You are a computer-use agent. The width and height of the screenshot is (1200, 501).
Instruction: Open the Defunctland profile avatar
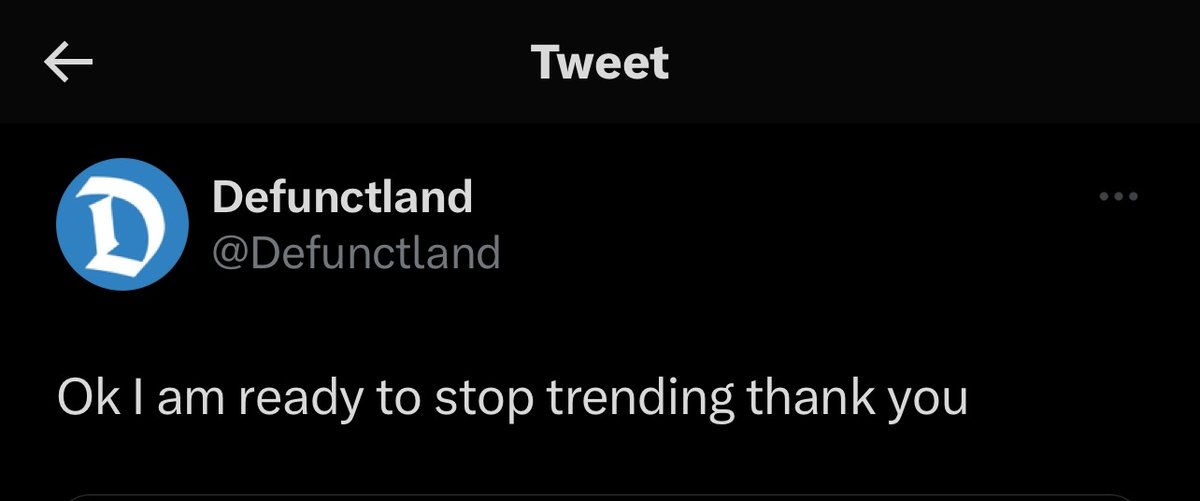point(122,224)
